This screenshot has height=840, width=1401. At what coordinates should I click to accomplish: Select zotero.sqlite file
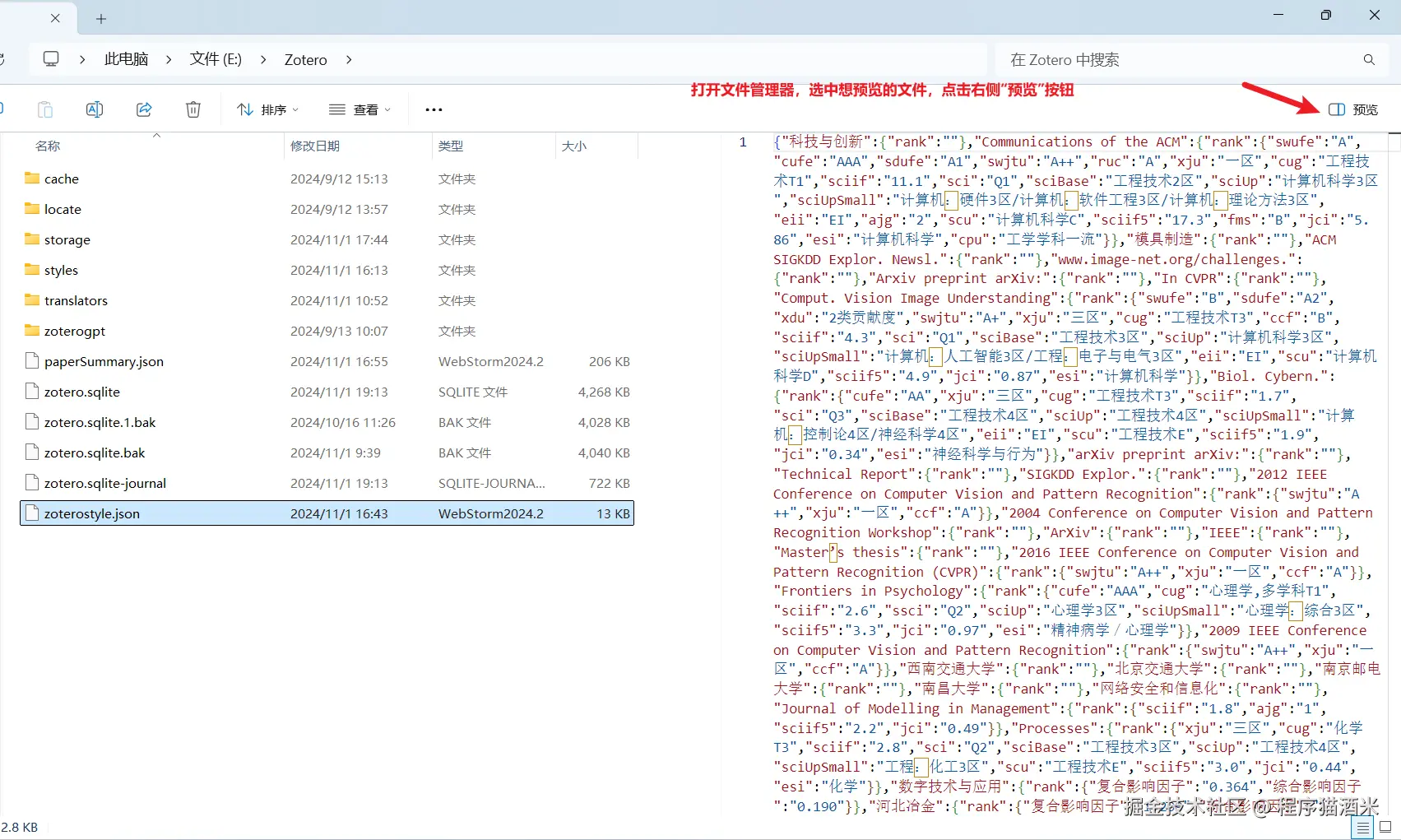click(327, 392)
